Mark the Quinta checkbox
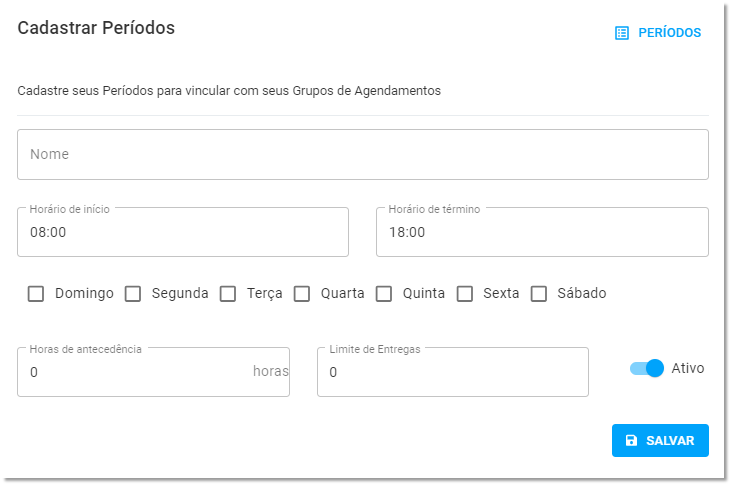The image size is (731, 485). pyautogui.click(x=384, y=294)
